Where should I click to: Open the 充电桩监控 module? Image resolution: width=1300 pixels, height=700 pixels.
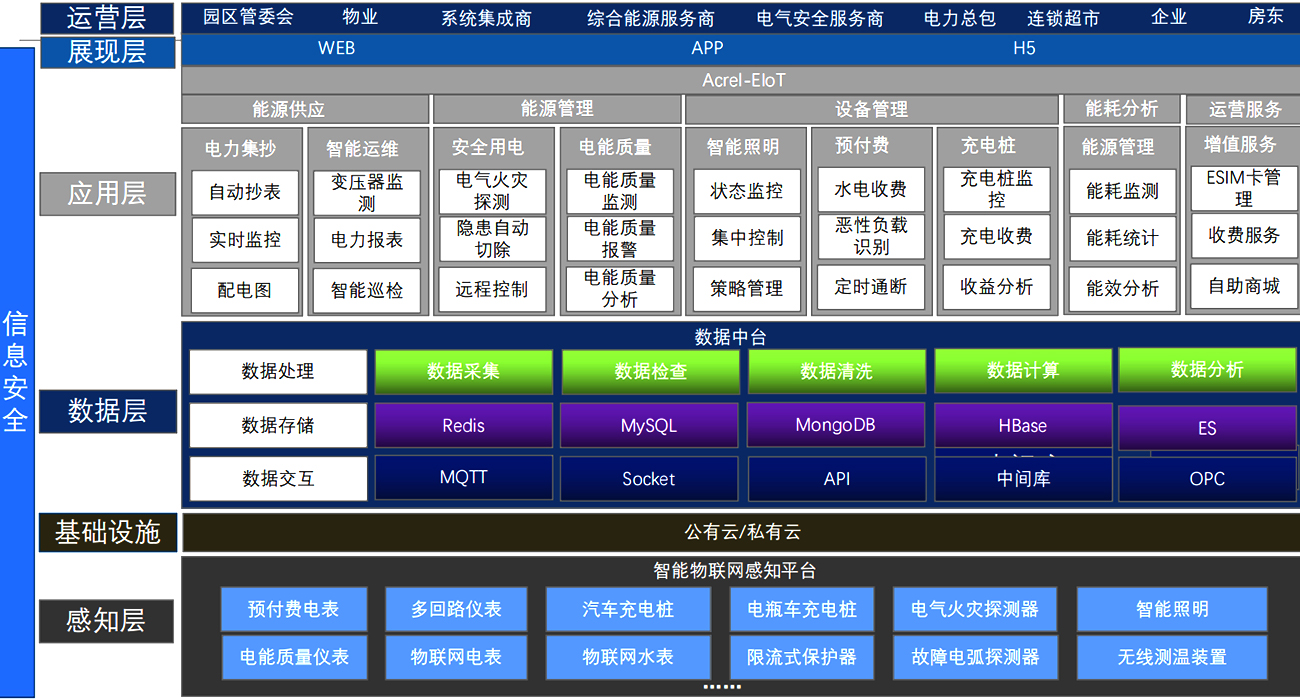[996, 189]
